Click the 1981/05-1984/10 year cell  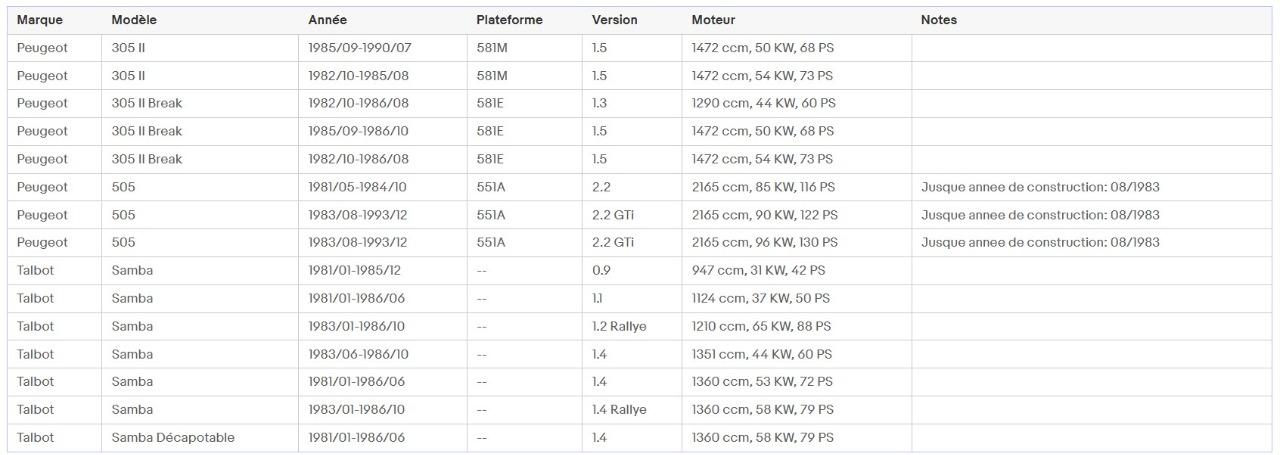tap(357, 187)
